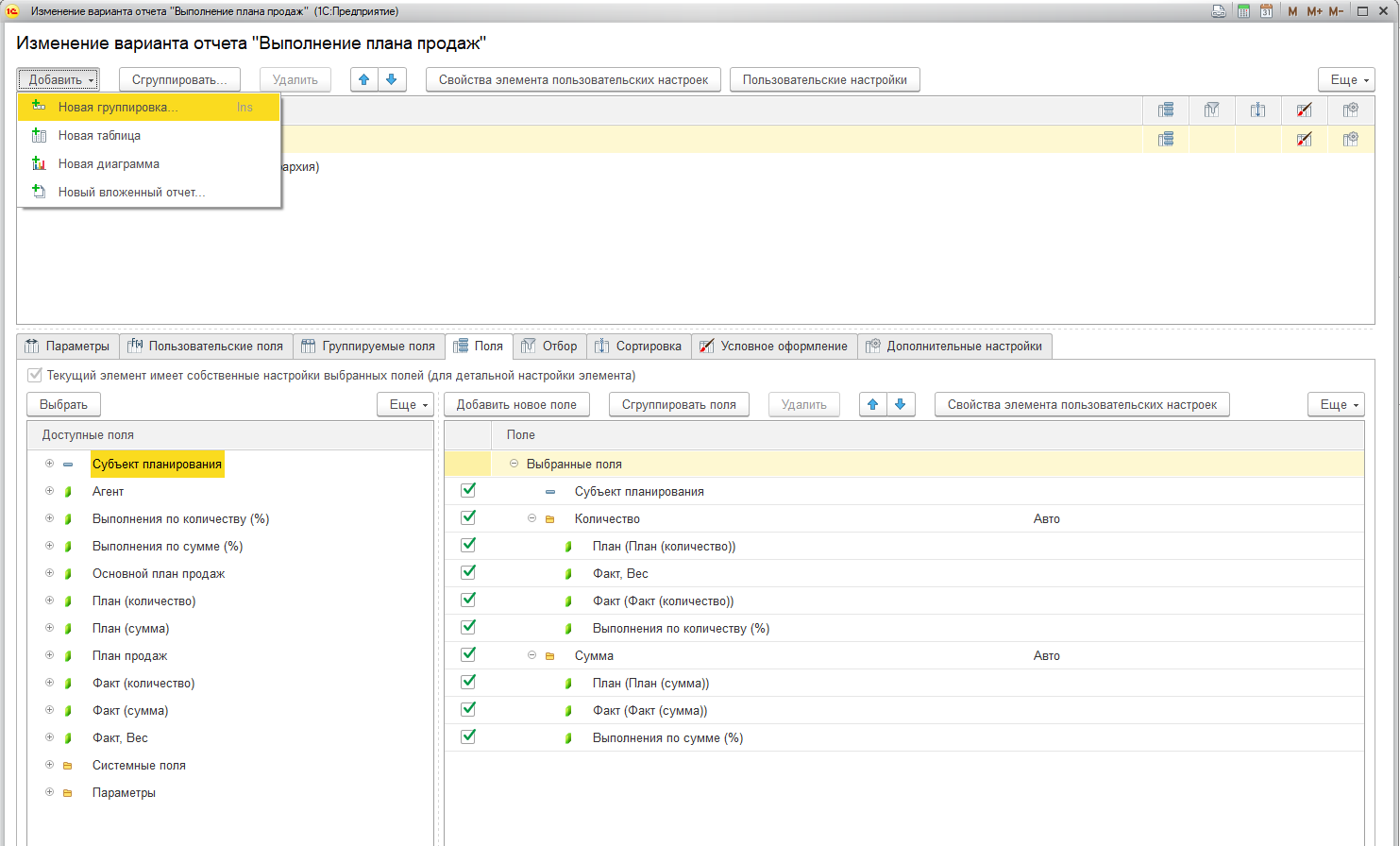Click the move down arrow in top toolbar
Viewport: 1400px width, 846px height.
pos(392,79)
